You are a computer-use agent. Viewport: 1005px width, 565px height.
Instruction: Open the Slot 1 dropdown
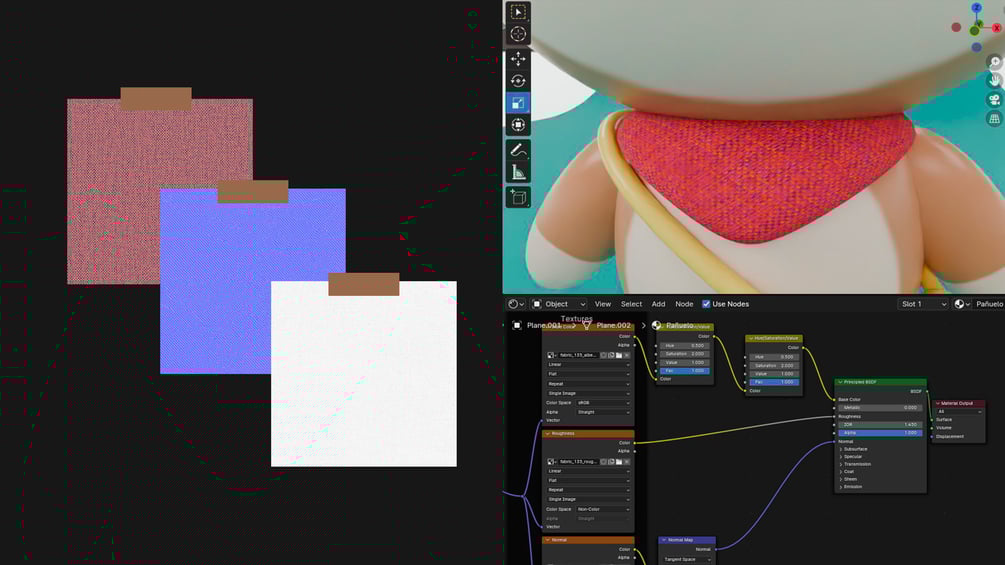click(x=922, y=304)
